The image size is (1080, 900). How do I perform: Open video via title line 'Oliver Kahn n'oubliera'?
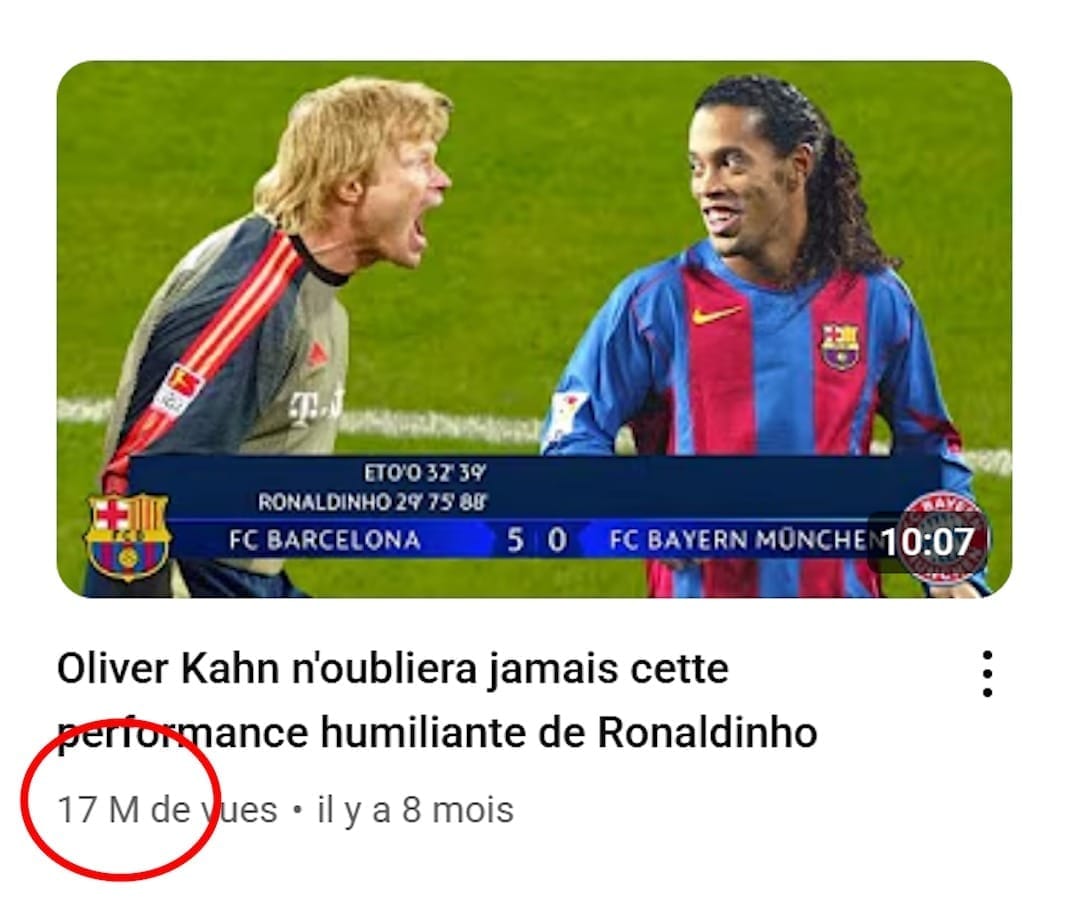[x=393, y=669]
